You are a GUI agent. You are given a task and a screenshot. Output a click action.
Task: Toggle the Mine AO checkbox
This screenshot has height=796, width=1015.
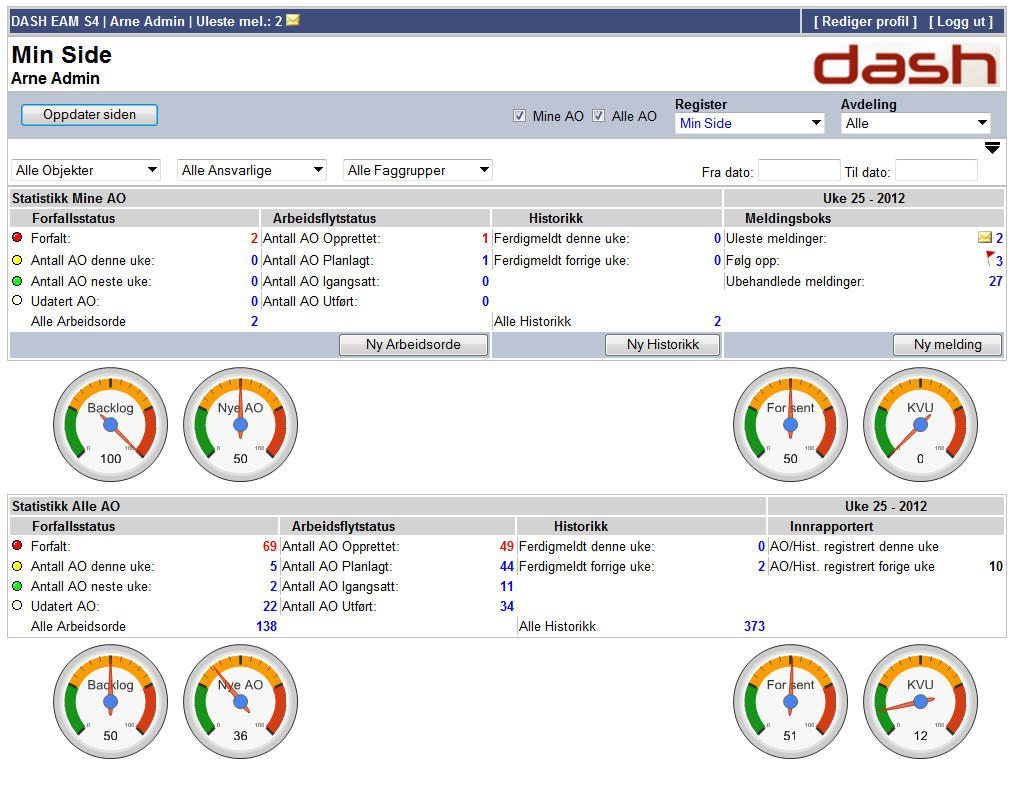(x=519, y=116)
